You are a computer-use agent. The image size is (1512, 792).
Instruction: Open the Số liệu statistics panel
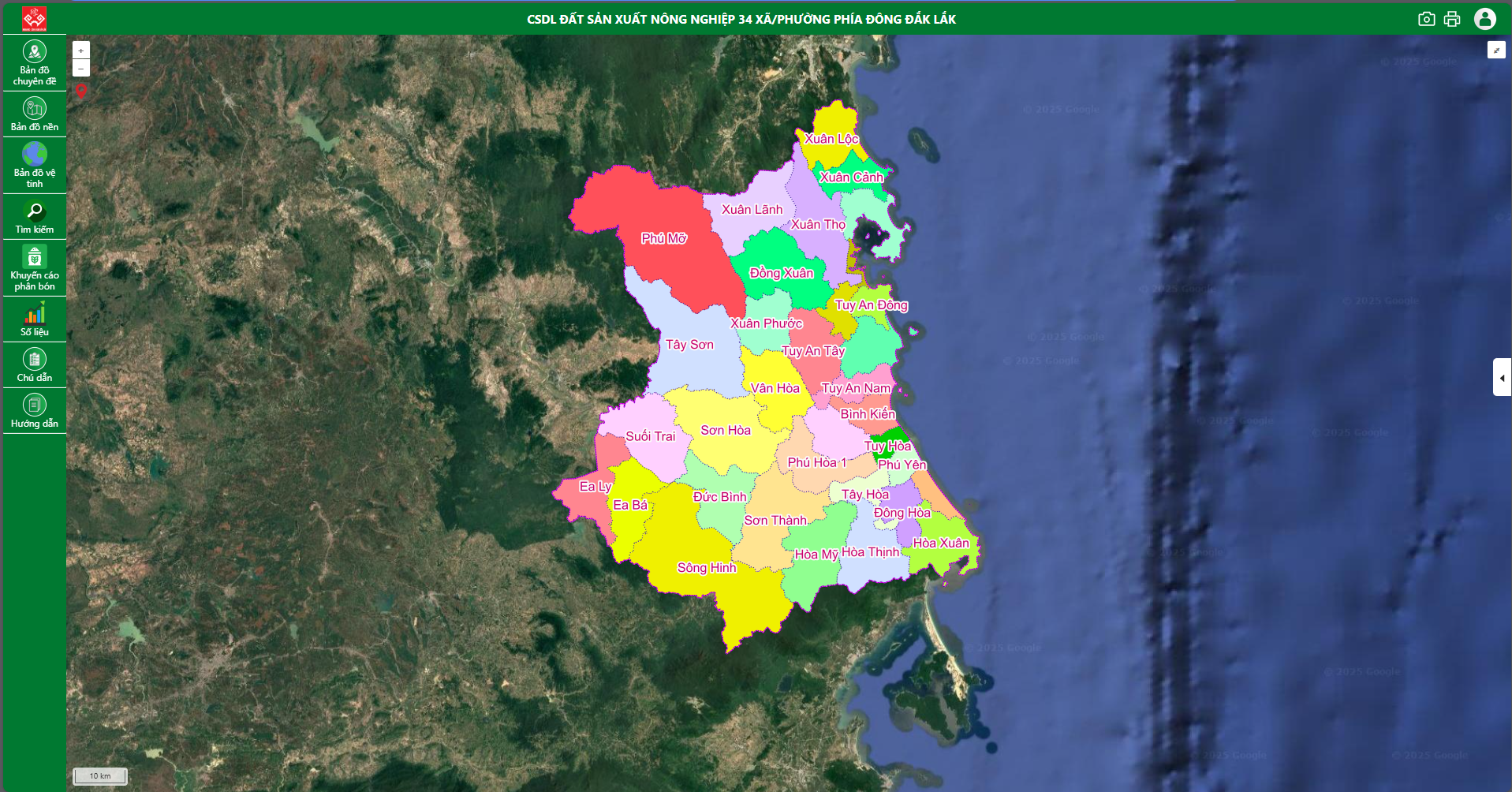tap(34, 319)
